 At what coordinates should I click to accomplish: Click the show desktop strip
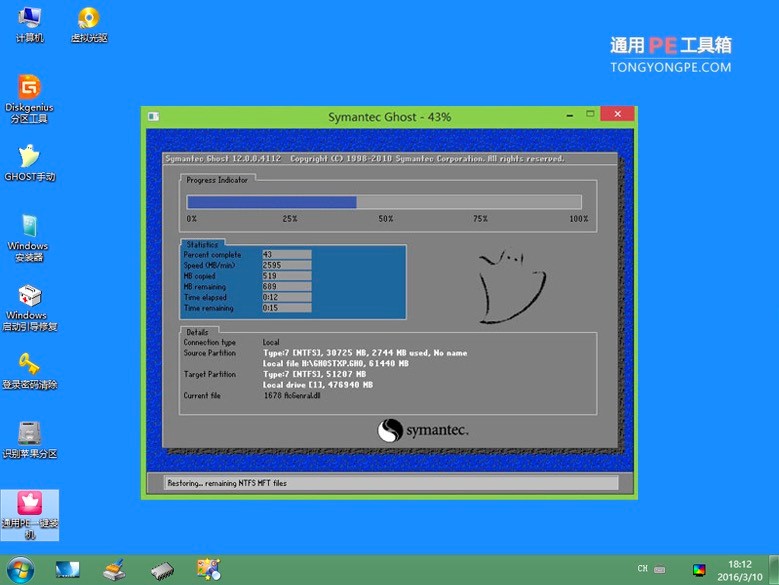tap(774, 570)
